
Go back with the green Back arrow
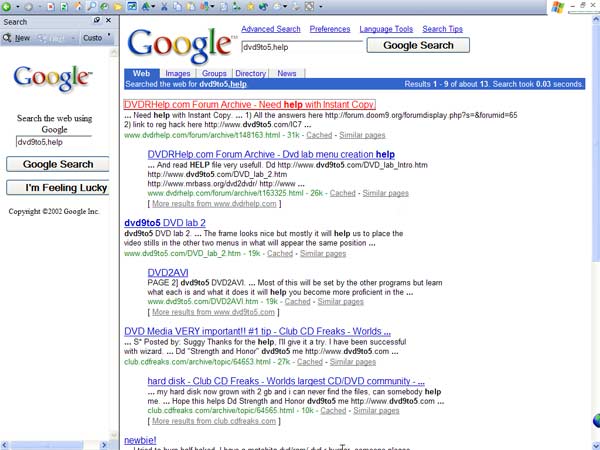click(x=6, y=7)
